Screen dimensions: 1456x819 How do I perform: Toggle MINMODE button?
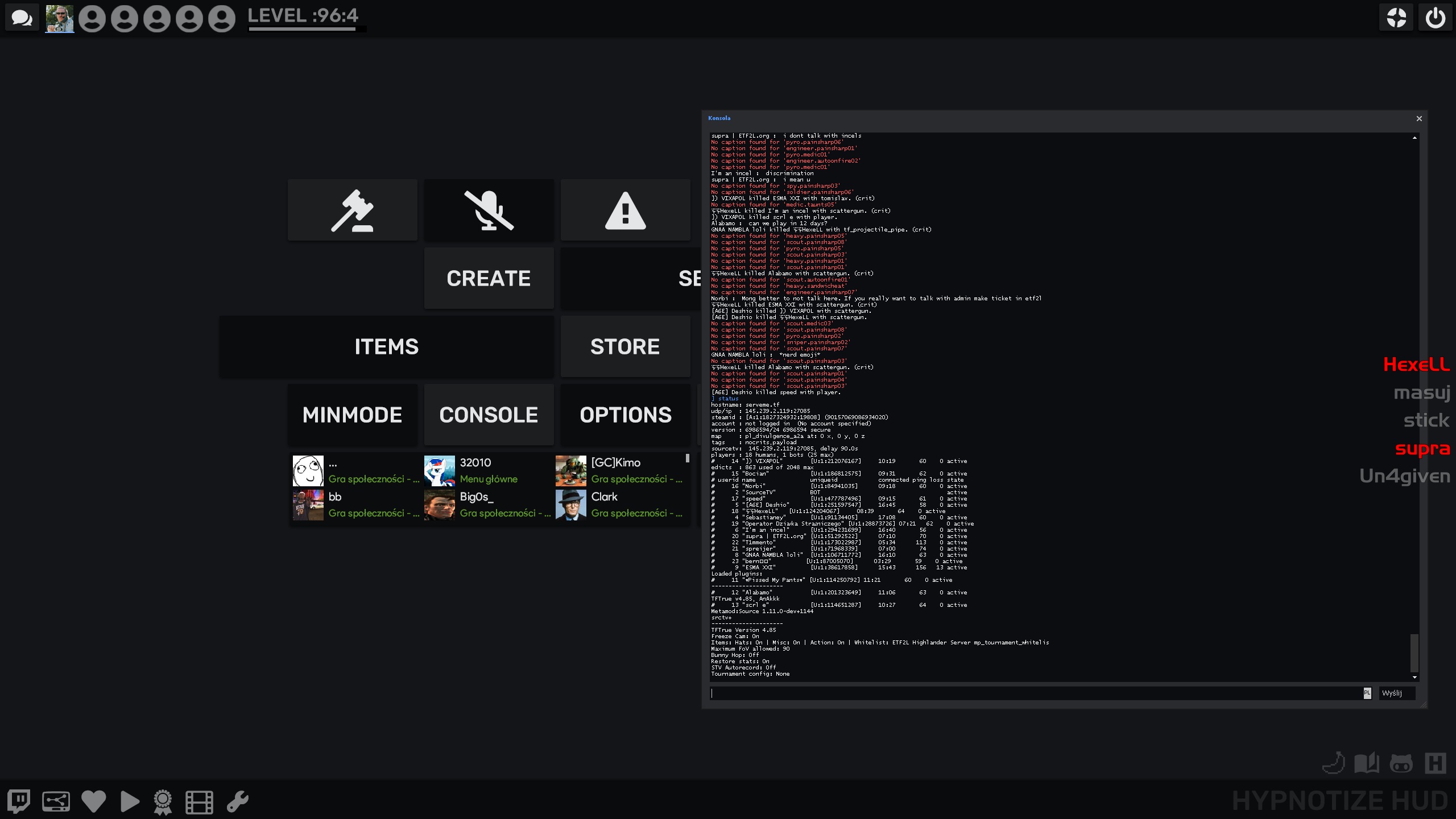pyautogui.click(x=352, y=415)
